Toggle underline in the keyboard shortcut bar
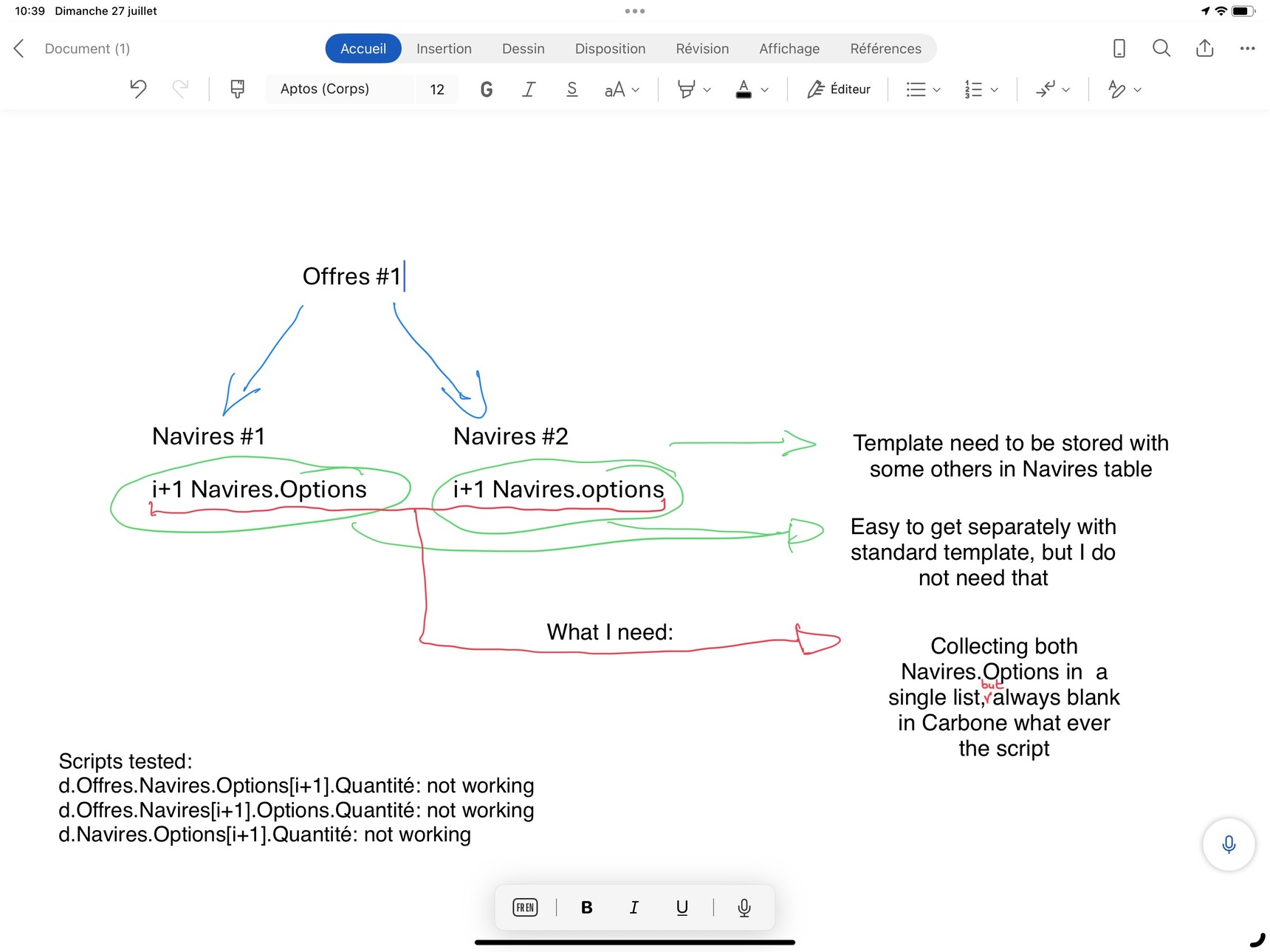This screenshot has height=952, width=1270. (682, 908)
